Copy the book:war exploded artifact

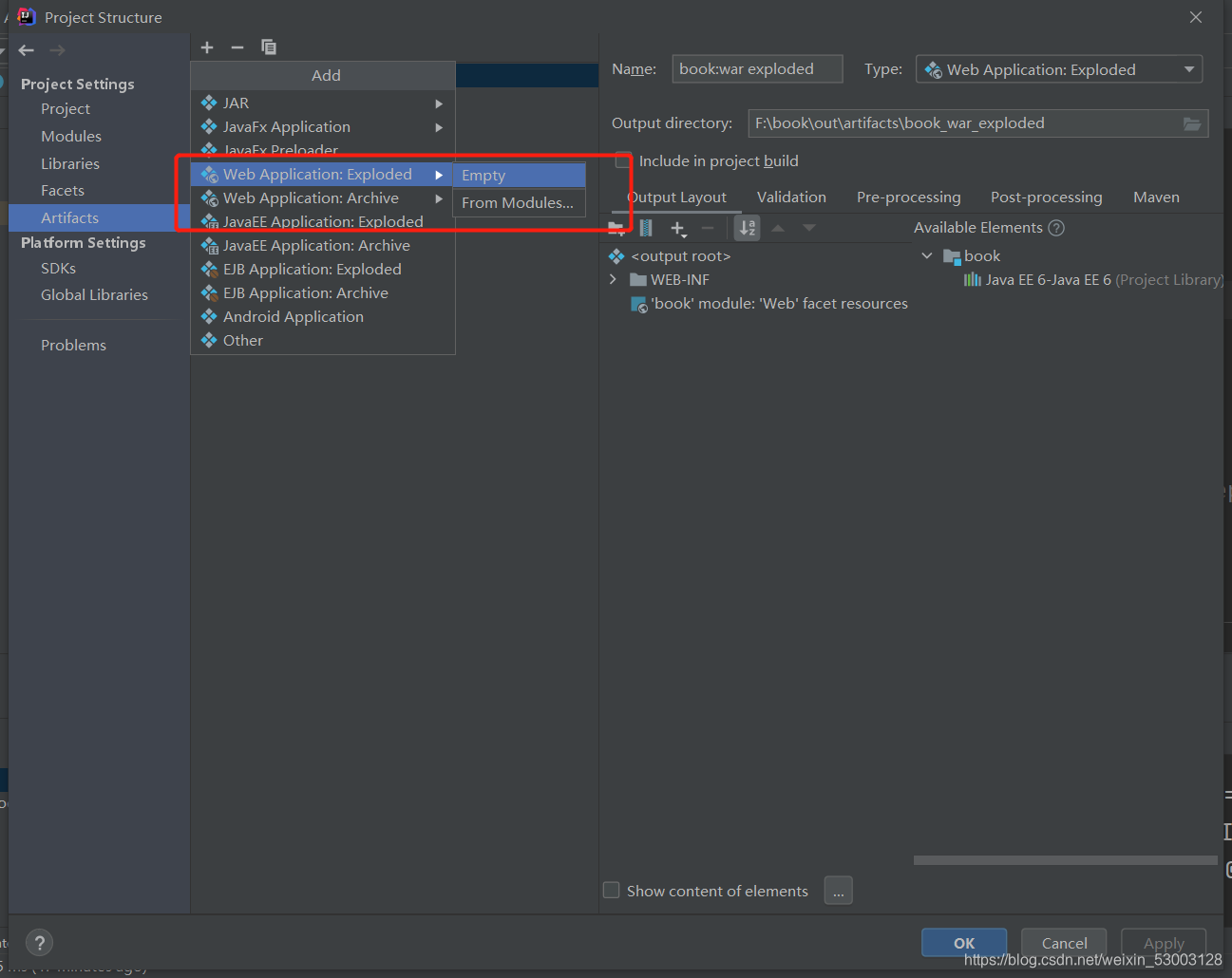point(269,47)
